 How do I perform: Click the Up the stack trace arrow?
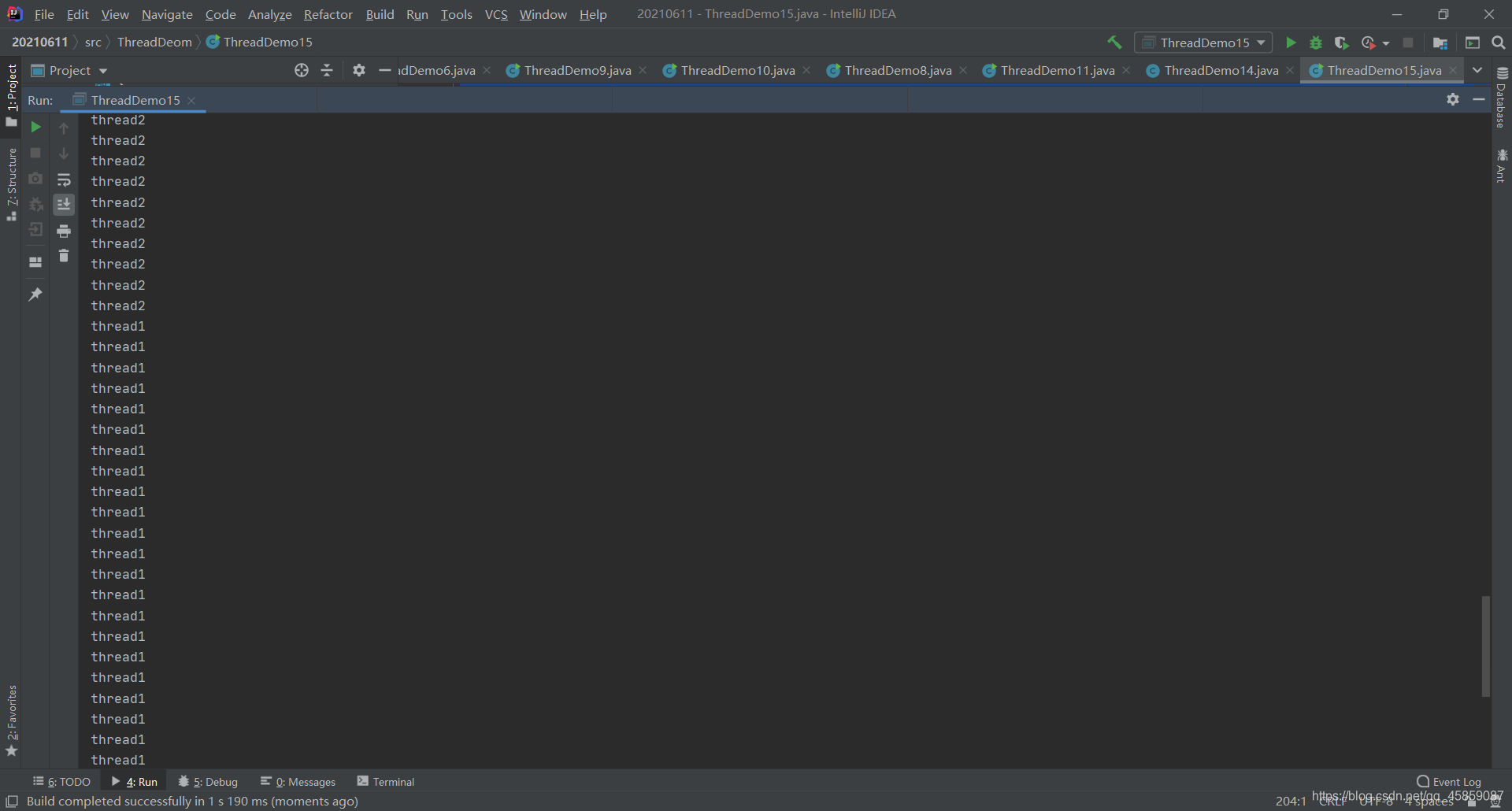64,128
